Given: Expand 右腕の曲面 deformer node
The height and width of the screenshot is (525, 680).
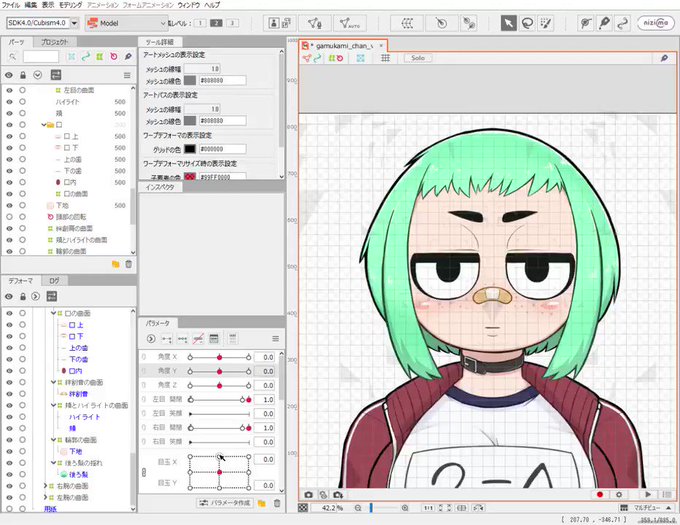Looking at the screenshot, I should (x=46, y=486).
